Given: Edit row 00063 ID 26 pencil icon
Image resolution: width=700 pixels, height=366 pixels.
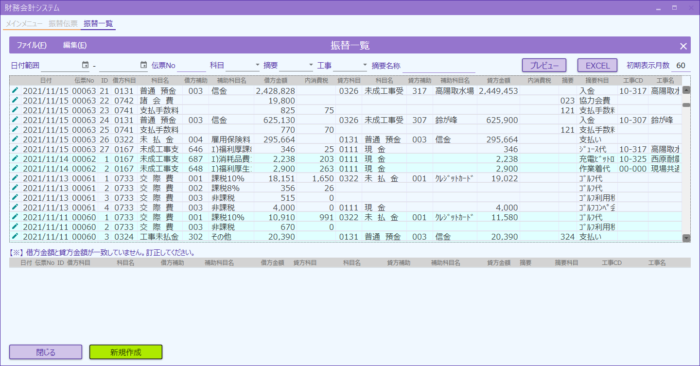Looking at the screenshot, I should [x=15, y=139].
